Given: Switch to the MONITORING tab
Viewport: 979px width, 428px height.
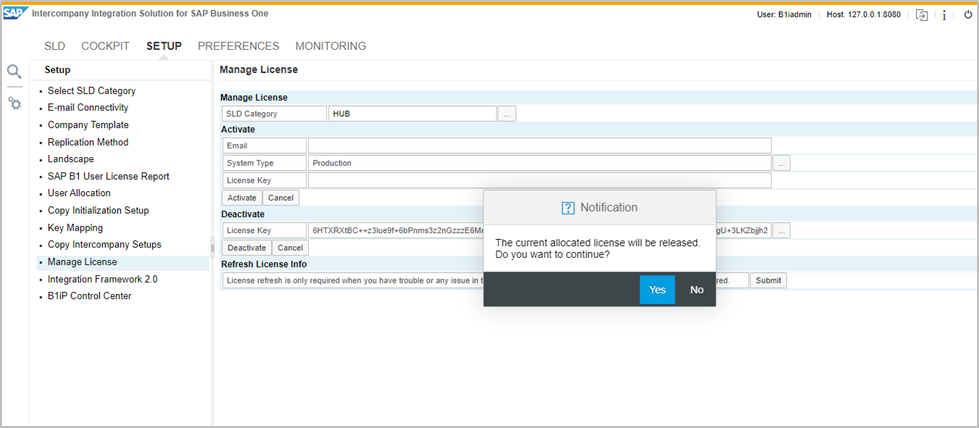Looking at the screenshot, I should click(x=330, y=46).
